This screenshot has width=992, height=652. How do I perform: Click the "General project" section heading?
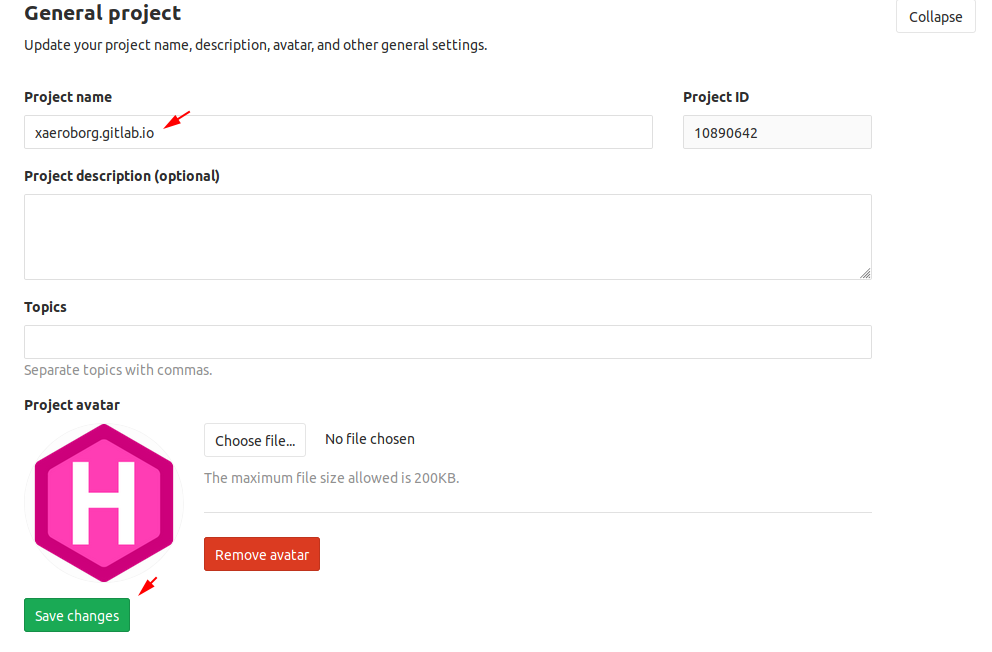point(103,14)
